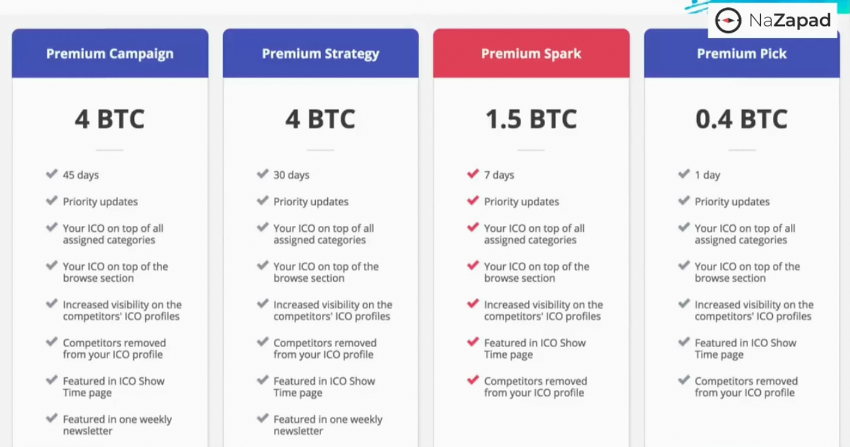Click the NaZapad brand name text

point(789,21)
